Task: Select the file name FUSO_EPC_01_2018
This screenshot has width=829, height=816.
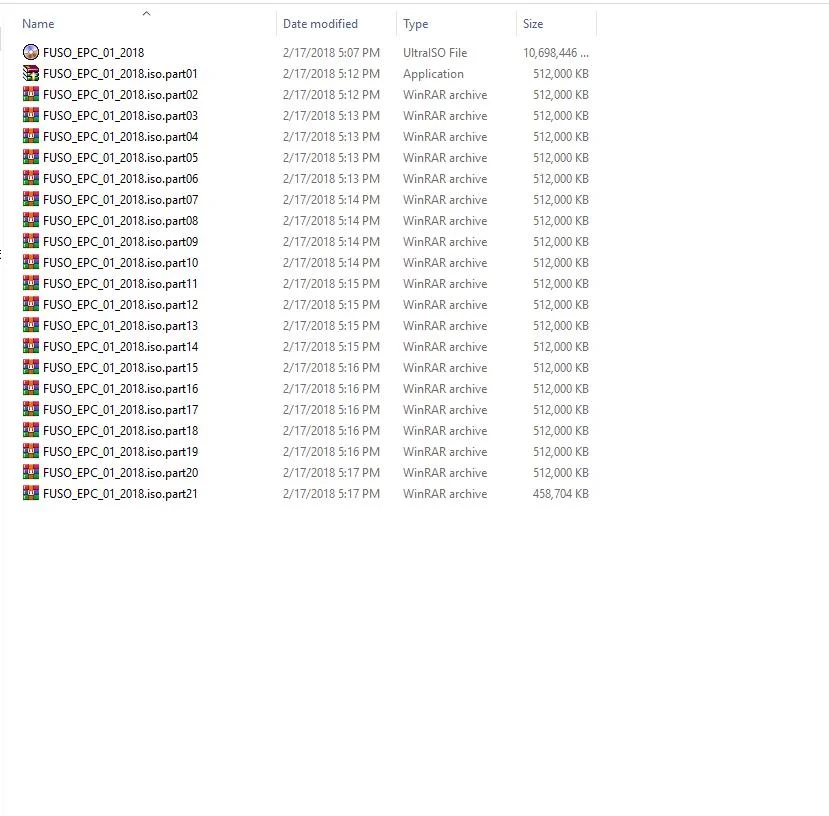Action: (94, 53)
